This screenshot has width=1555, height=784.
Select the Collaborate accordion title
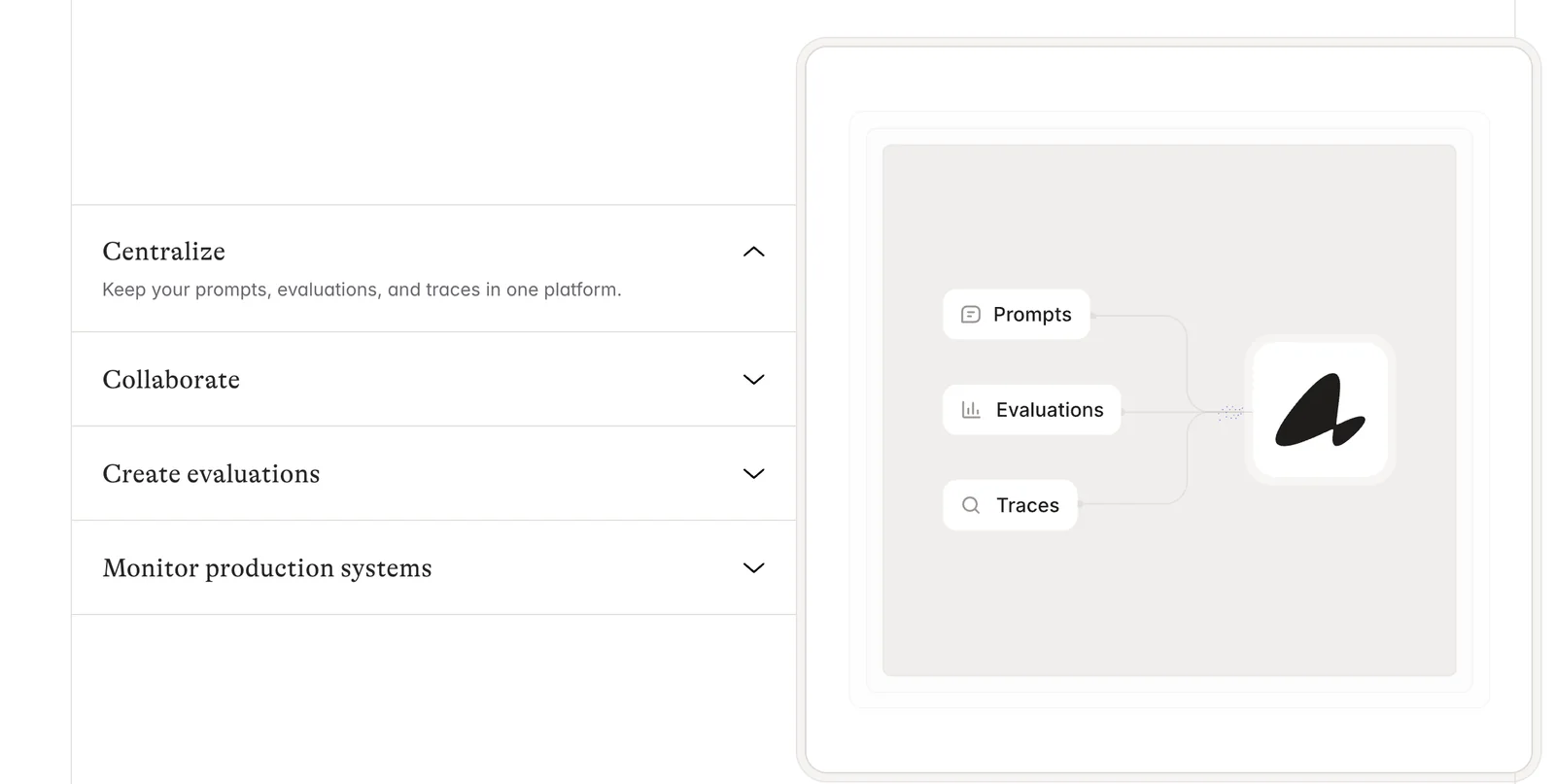click(x=171, y=380)
